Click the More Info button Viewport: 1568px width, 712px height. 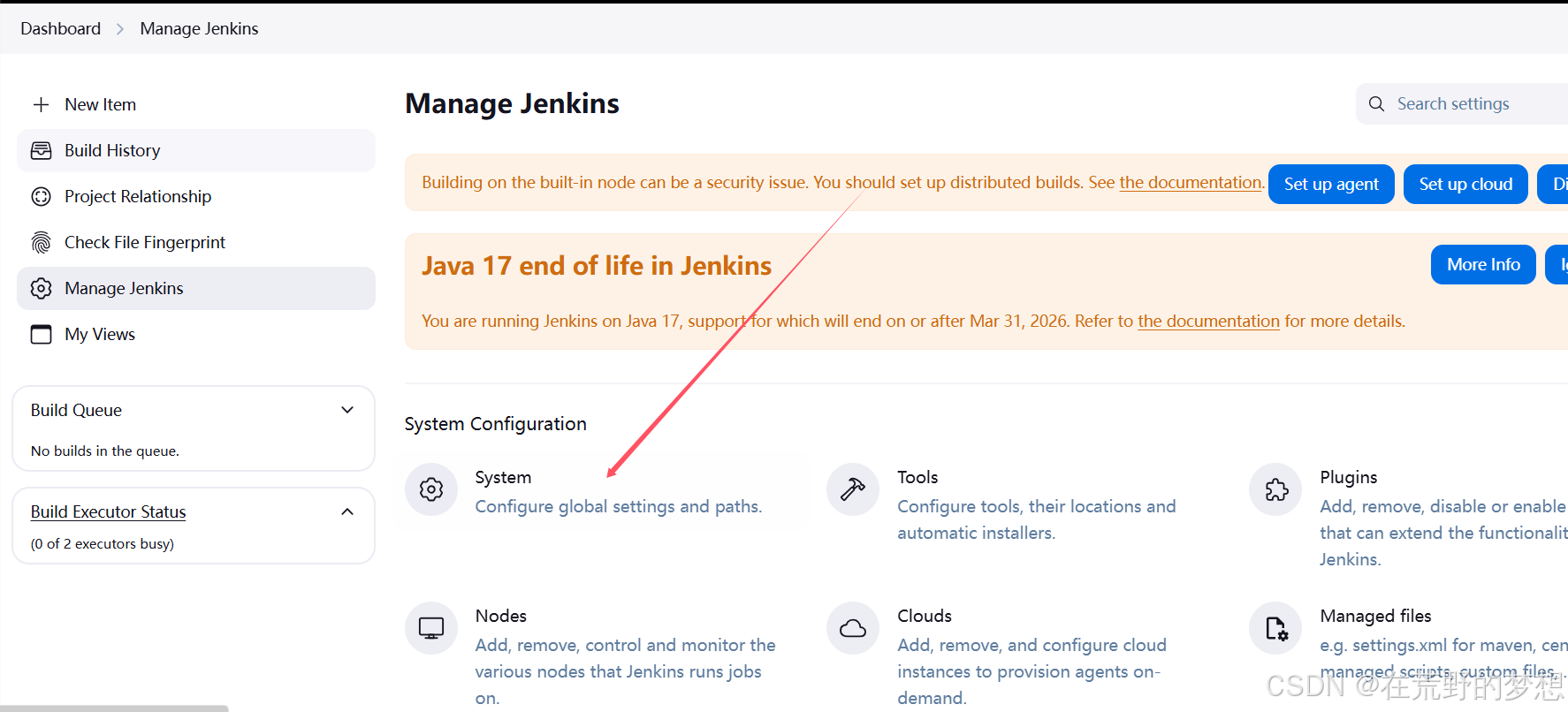[x=1483, y=264]
